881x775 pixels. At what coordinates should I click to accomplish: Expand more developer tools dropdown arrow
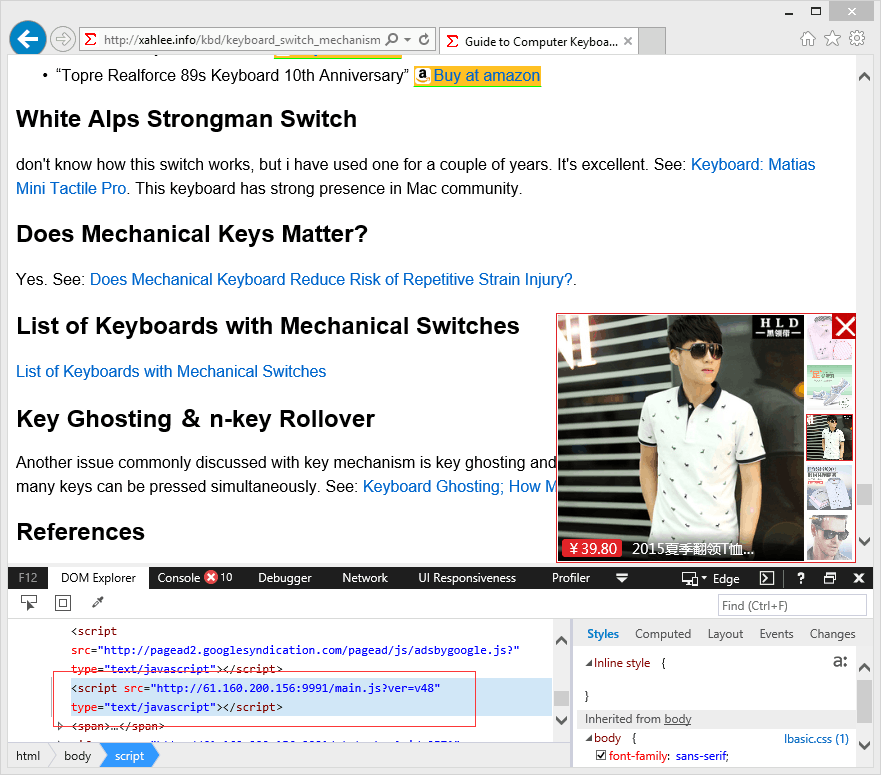point(622,578)
